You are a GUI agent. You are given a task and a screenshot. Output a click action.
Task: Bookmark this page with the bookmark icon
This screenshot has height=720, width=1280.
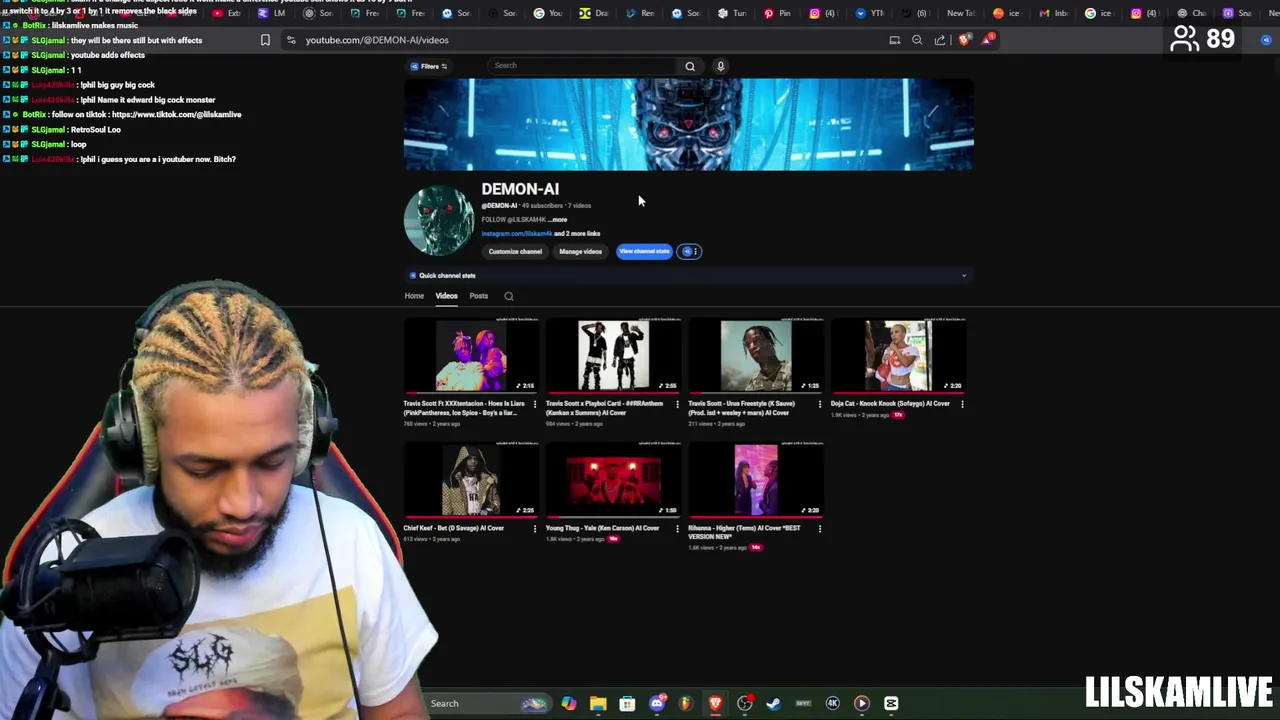tap(265, 40)
